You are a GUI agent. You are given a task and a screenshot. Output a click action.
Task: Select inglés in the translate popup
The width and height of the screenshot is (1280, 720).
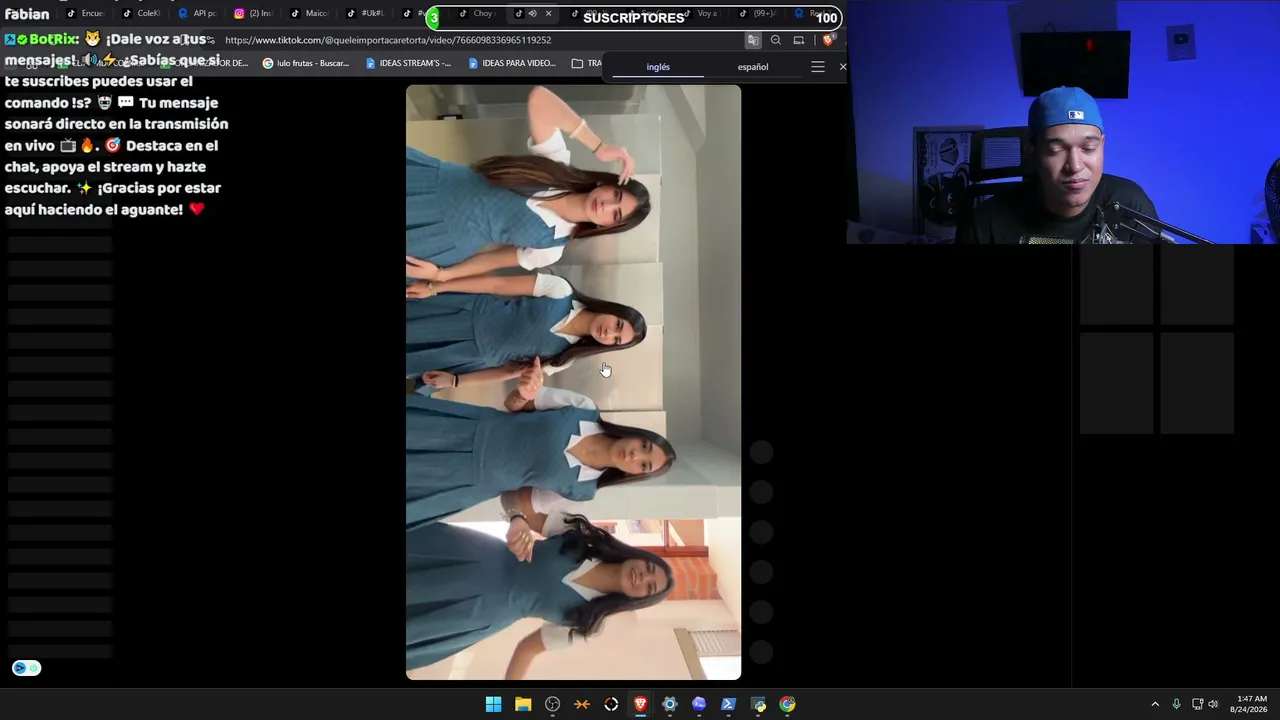pos(658,67)
